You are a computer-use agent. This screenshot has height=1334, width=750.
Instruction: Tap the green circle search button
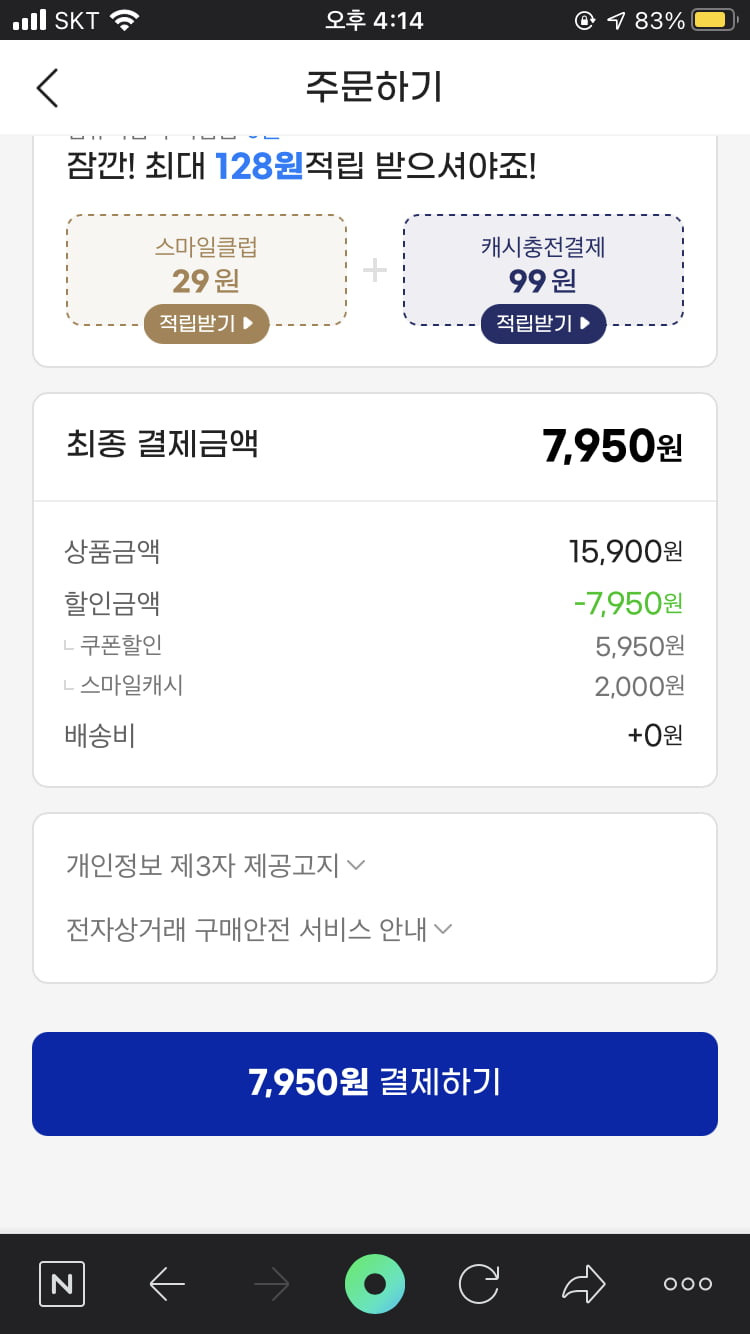(x=375, y=1283)
